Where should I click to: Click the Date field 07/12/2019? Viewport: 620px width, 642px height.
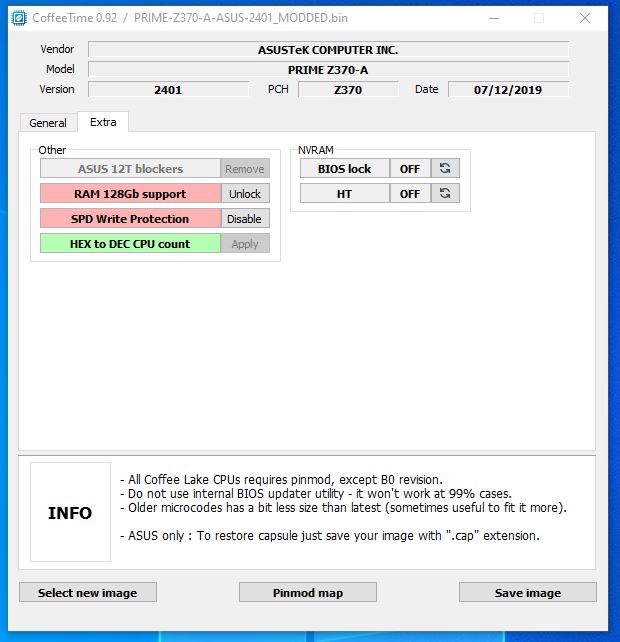[508, 89]
